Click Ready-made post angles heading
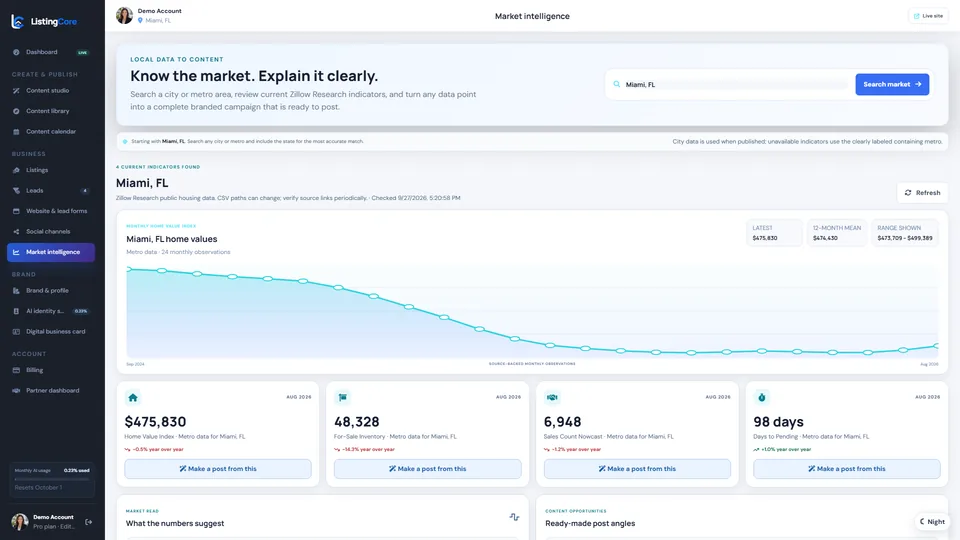The image size is (960, 540). tap(590, 523)
